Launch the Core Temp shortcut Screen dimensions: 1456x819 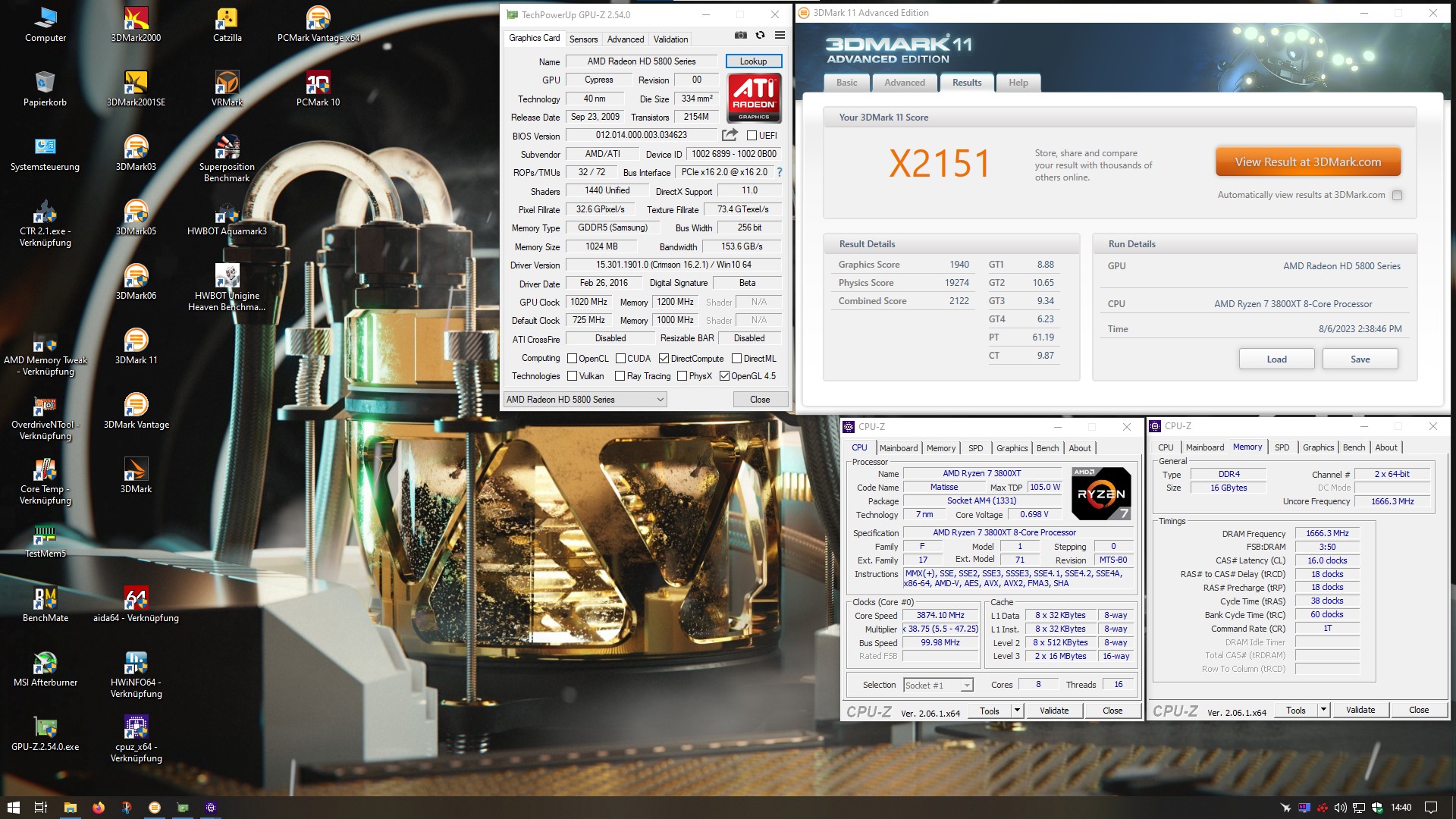(45, 481)
